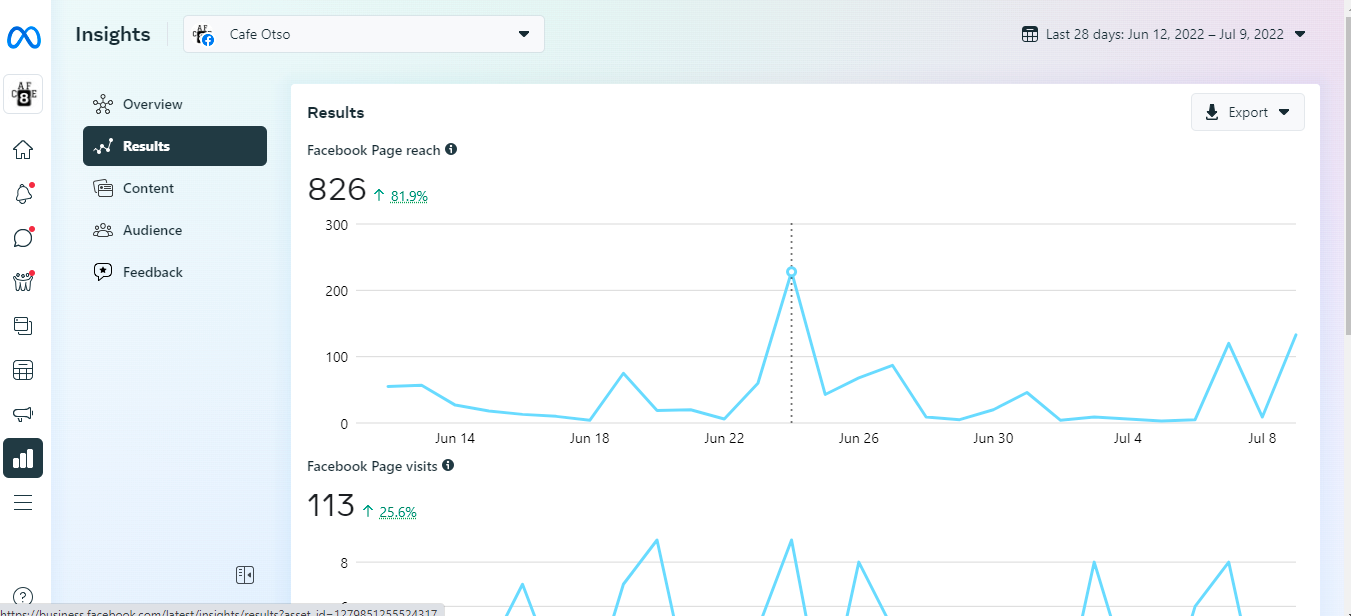Viewport: 1351px width, 616px height.
Task: Click info icon beside Facebook Page visits
Action: click(448, 466)
